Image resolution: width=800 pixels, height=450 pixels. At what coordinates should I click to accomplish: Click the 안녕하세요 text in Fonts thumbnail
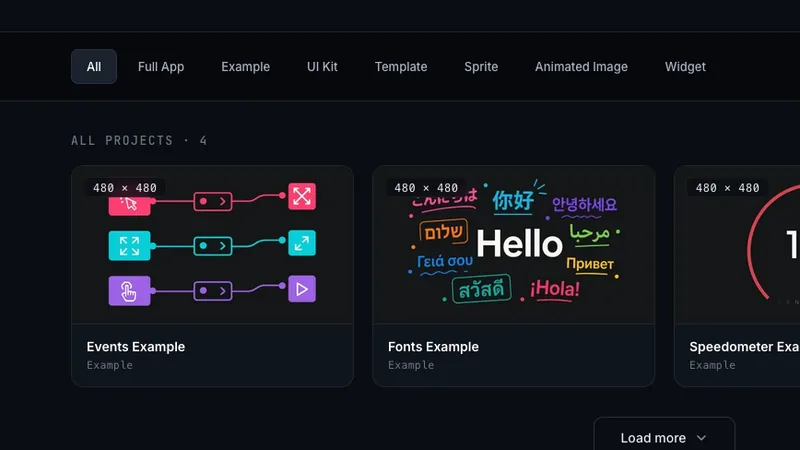[584, 205]
